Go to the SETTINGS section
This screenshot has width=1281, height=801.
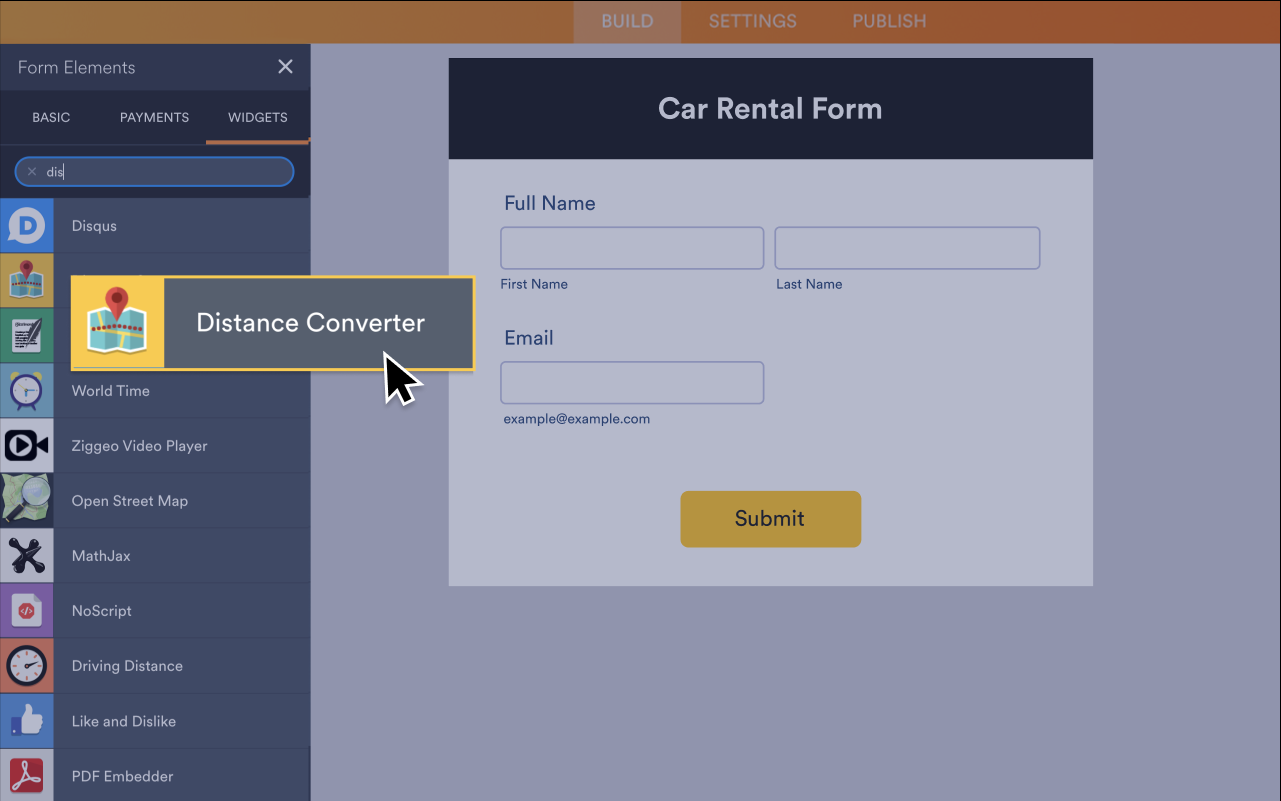752,21
